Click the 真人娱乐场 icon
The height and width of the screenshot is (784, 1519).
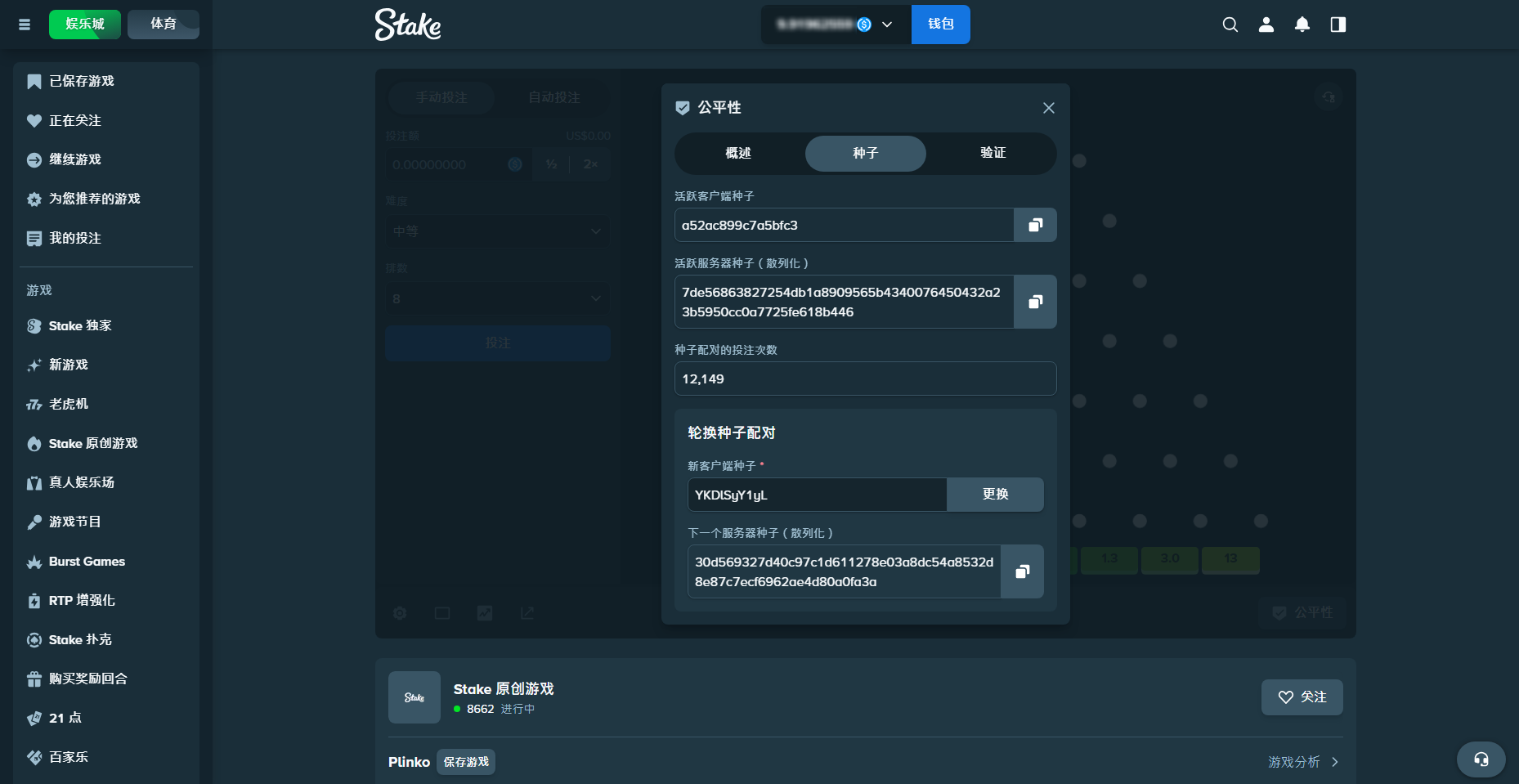coord(34,483)
